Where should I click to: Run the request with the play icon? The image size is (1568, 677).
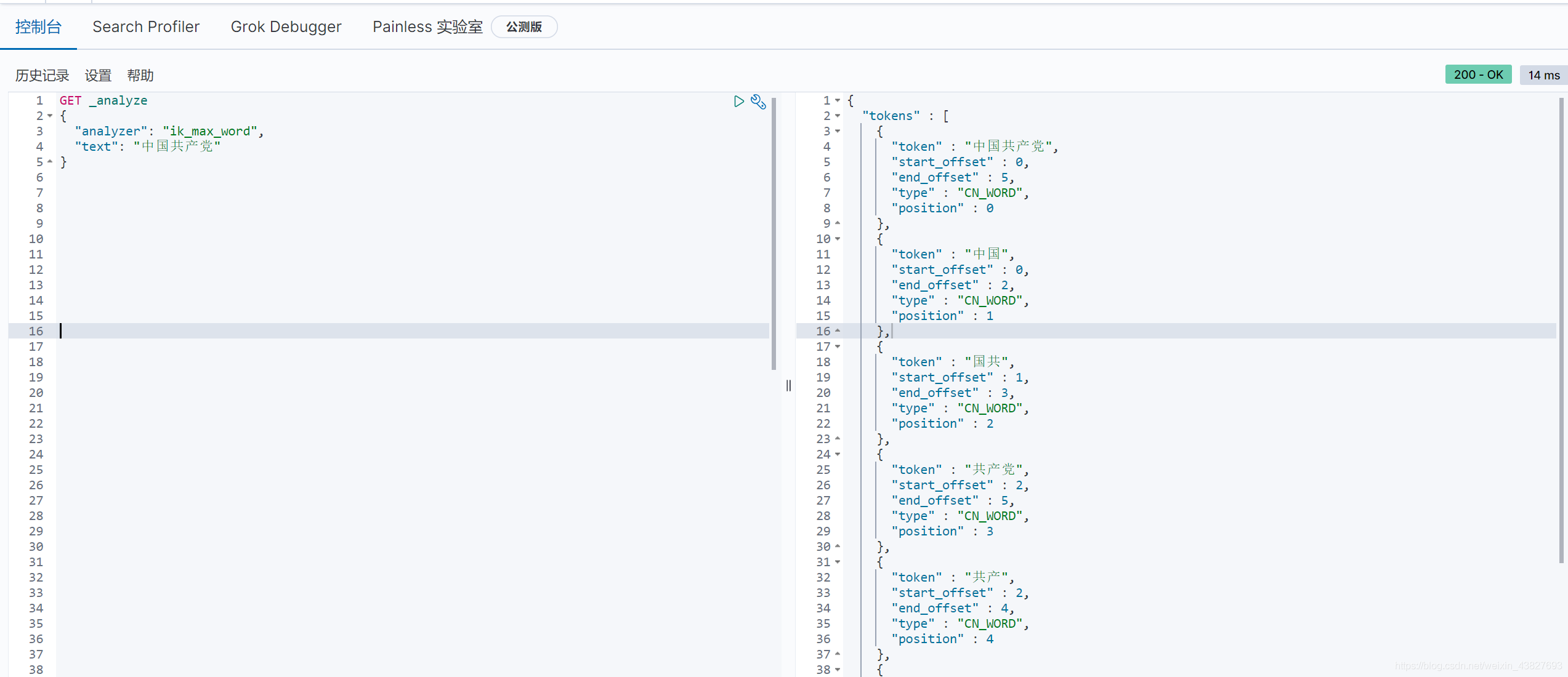tap(739, 101)
